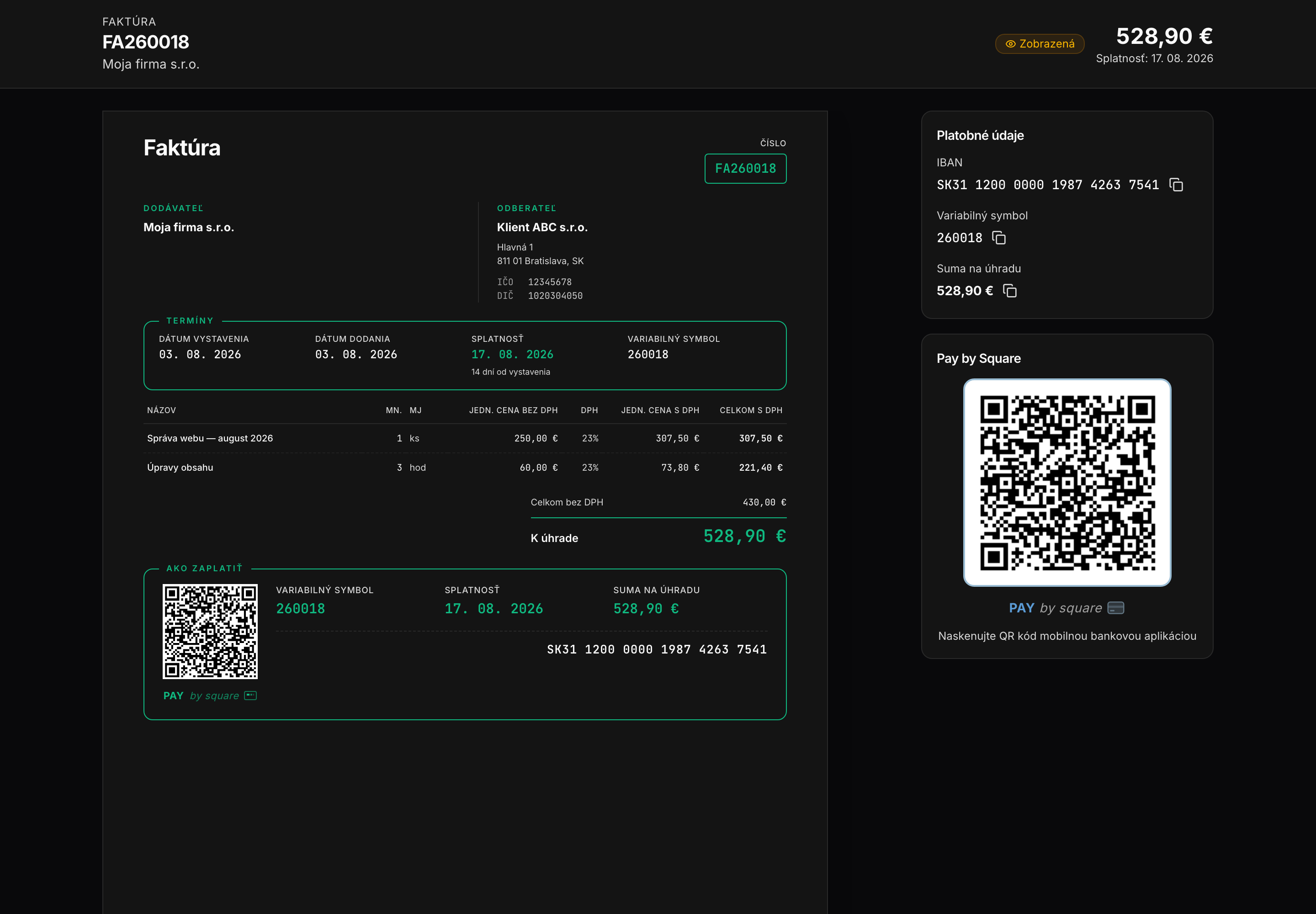Click the Názov column header
Viewport: 1316px width, 914px height.
point(161,410)
